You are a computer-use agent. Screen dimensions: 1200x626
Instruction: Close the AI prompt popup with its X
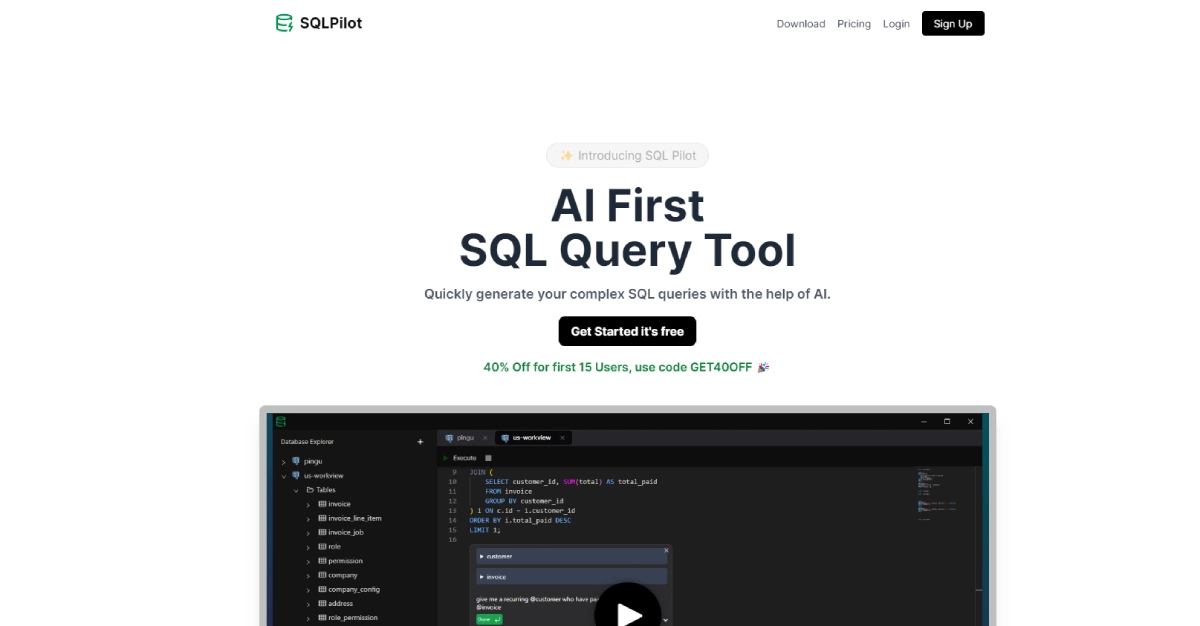pyautogui.click(x=666, y=550)
